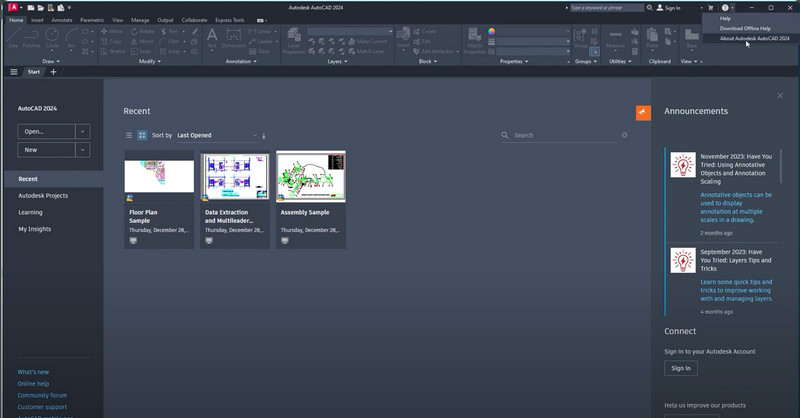Open the Recent search settings gear
Viewport: 800px width, 418px height.
[x=624, y=135]
